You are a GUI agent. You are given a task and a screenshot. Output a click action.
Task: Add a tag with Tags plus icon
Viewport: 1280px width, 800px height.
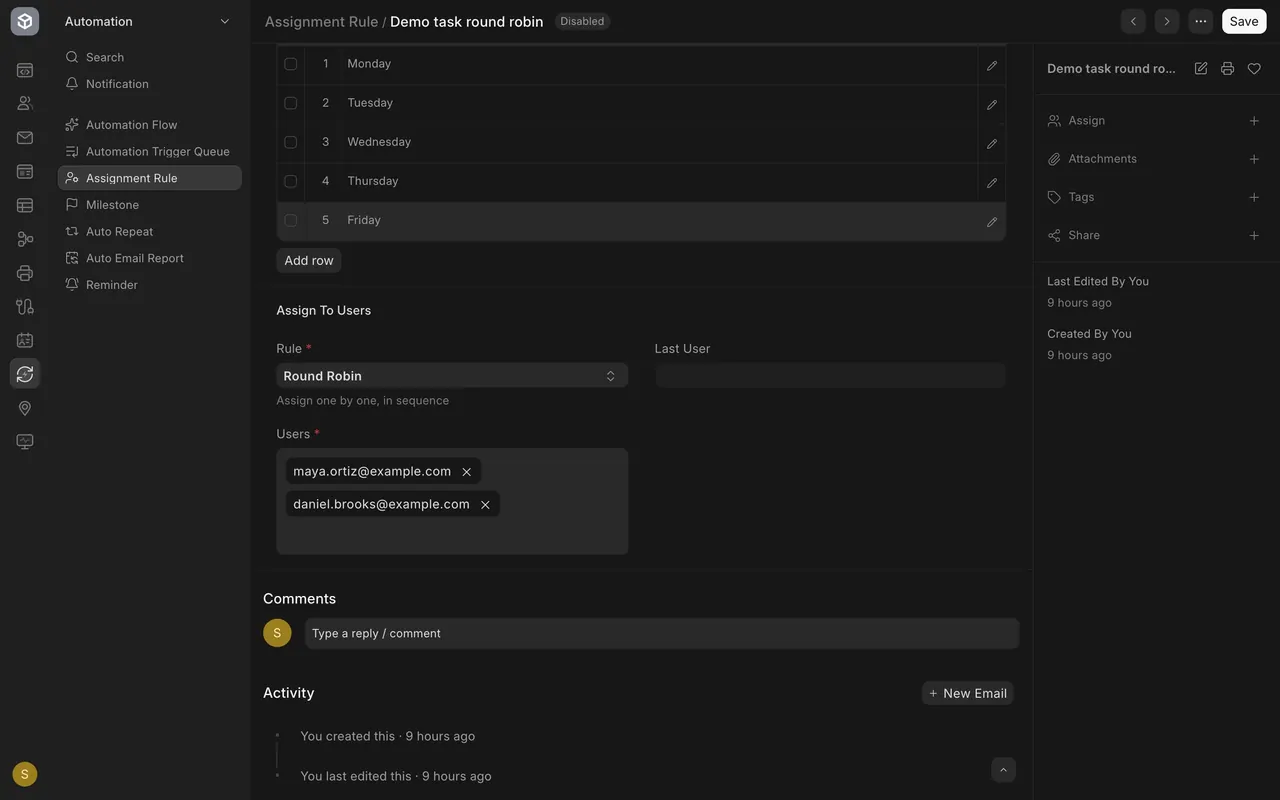tap(1254, 197)
